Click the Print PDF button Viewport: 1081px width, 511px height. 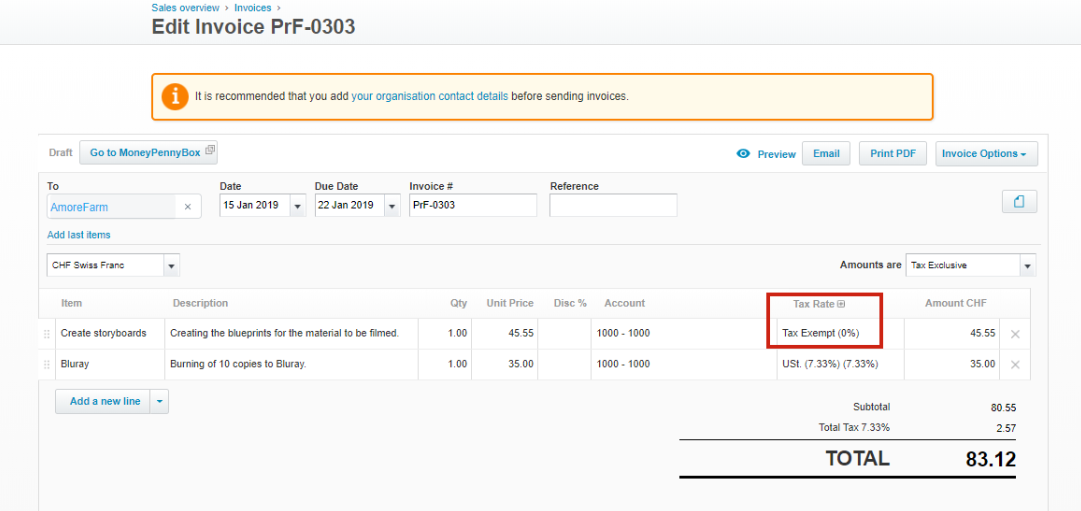coord(893,154)
